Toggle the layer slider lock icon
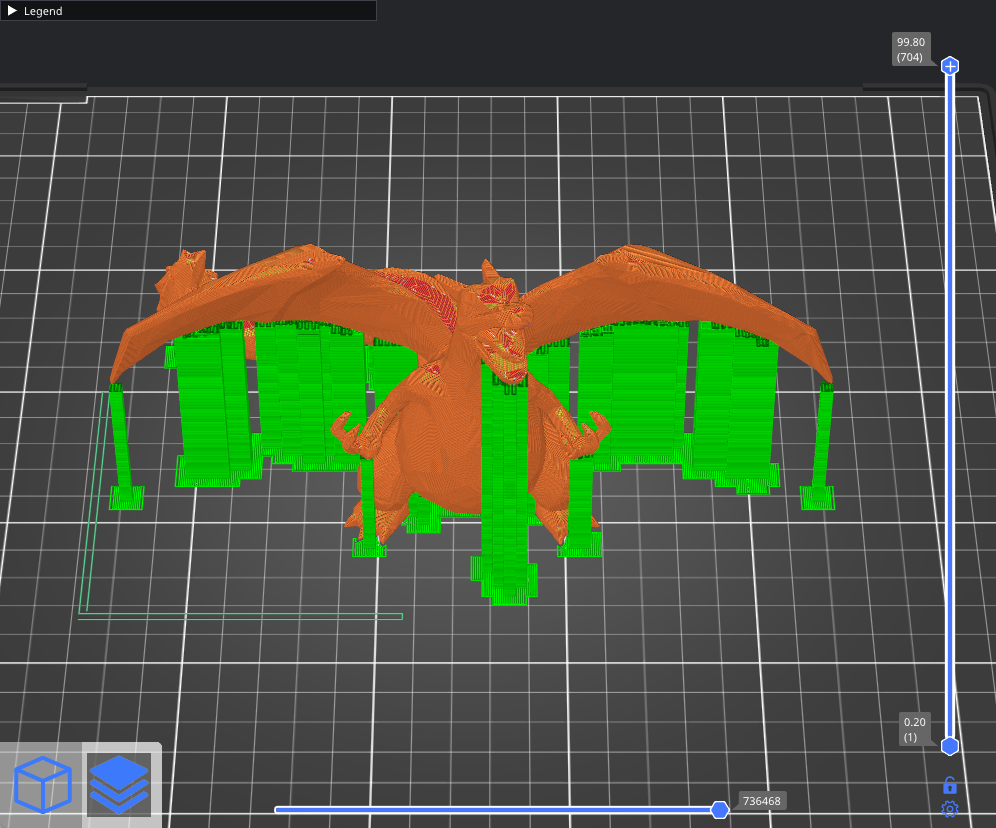 (950, 785)
